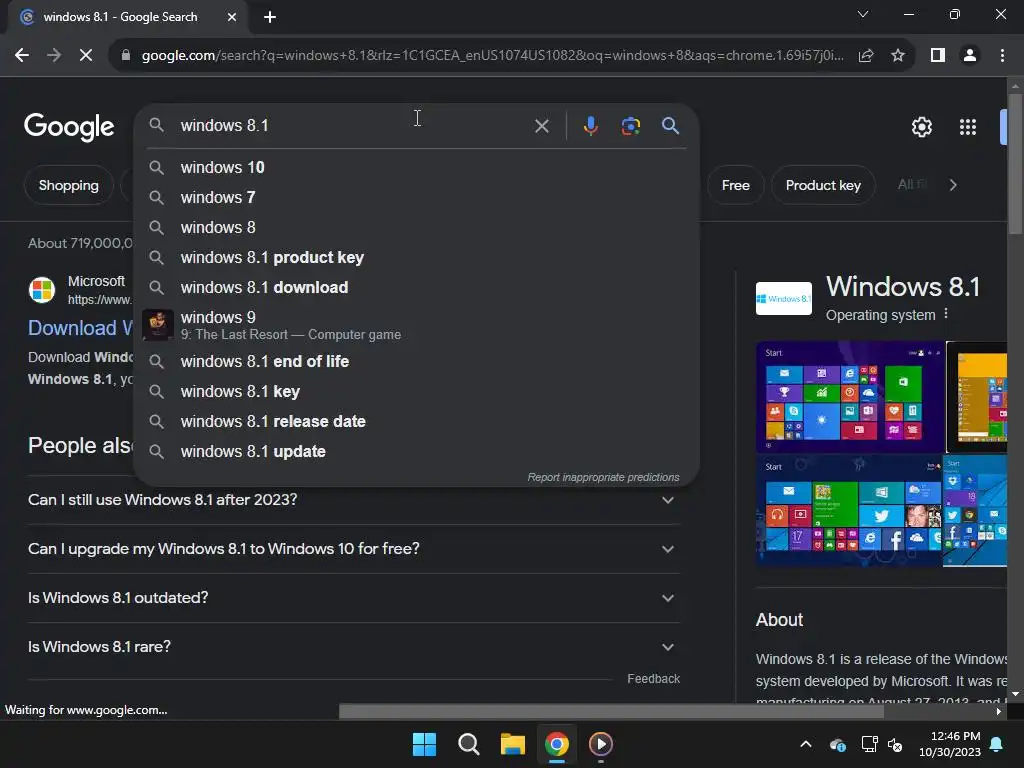Image resolution: width=1024 pixels, height=768 pixels.
Task: Open the Download Microsoft result link
Action: point(80,328)
